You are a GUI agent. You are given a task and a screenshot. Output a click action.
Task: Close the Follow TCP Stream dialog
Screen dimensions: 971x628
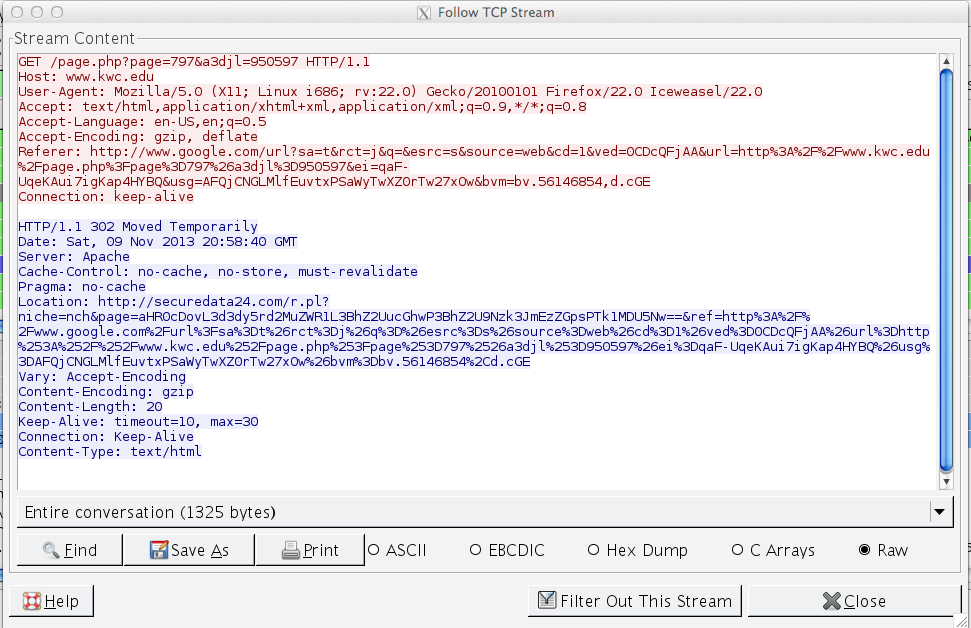pyautogui.click(x=854, y=601)
